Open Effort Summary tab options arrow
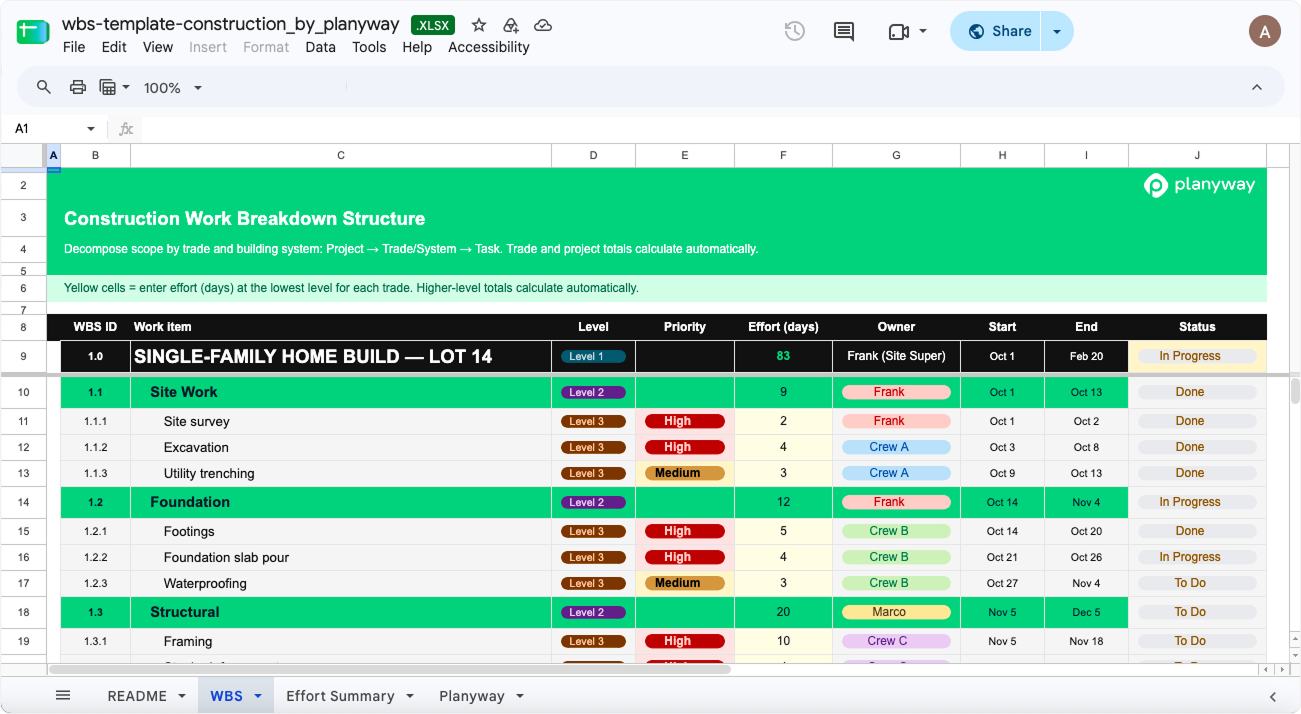This screenshot has width=1301, height=714. tap(410, 696)
